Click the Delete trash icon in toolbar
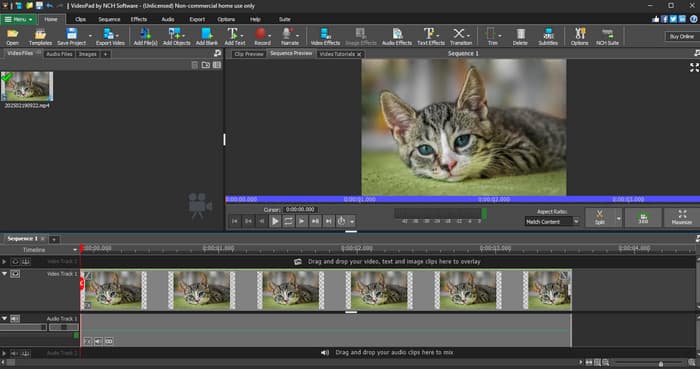 520,36
